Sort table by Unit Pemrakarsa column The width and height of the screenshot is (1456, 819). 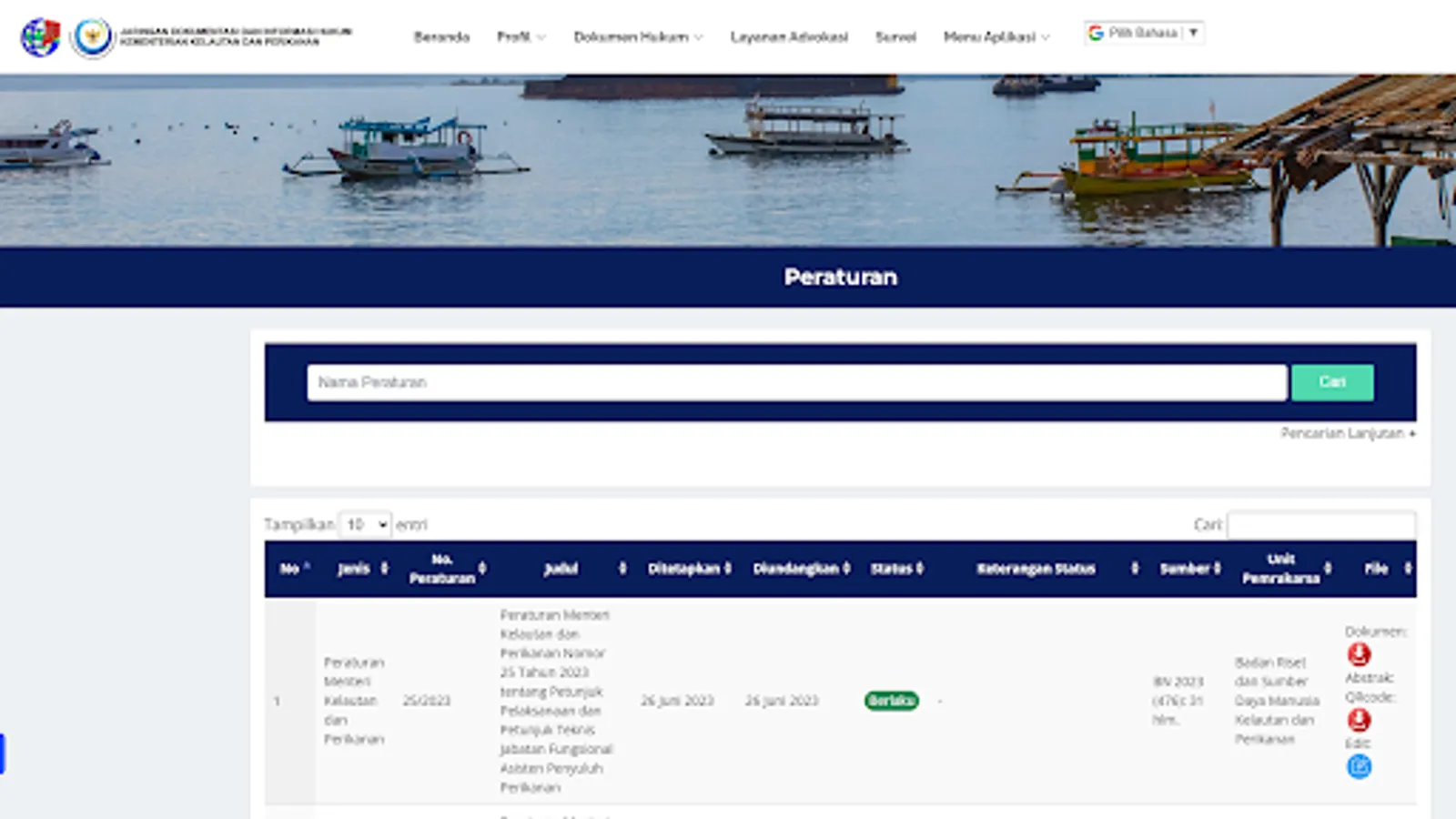point(1283,569)
